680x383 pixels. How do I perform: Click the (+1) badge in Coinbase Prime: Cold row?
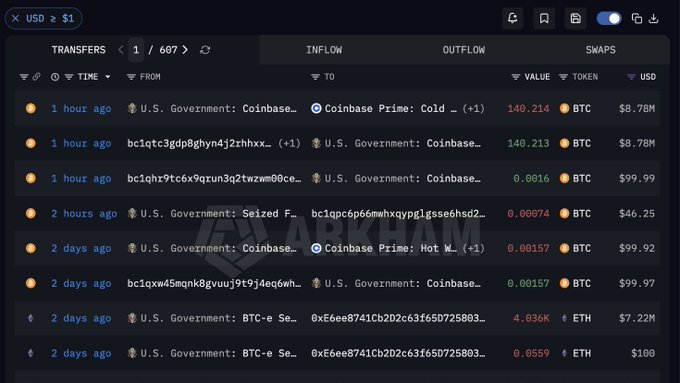point(473,108)
